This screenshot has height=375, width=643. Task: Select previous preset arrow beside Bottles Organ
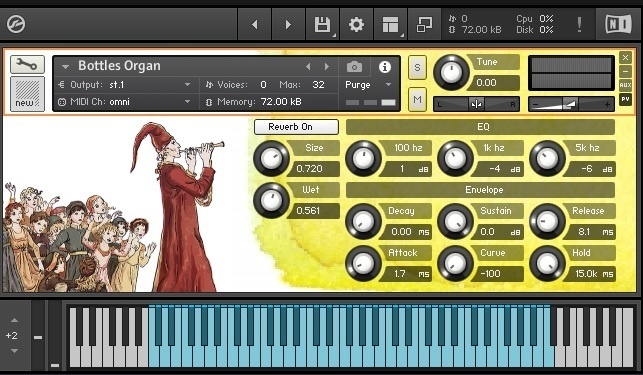pyautogui.click(x=308, y=66)
